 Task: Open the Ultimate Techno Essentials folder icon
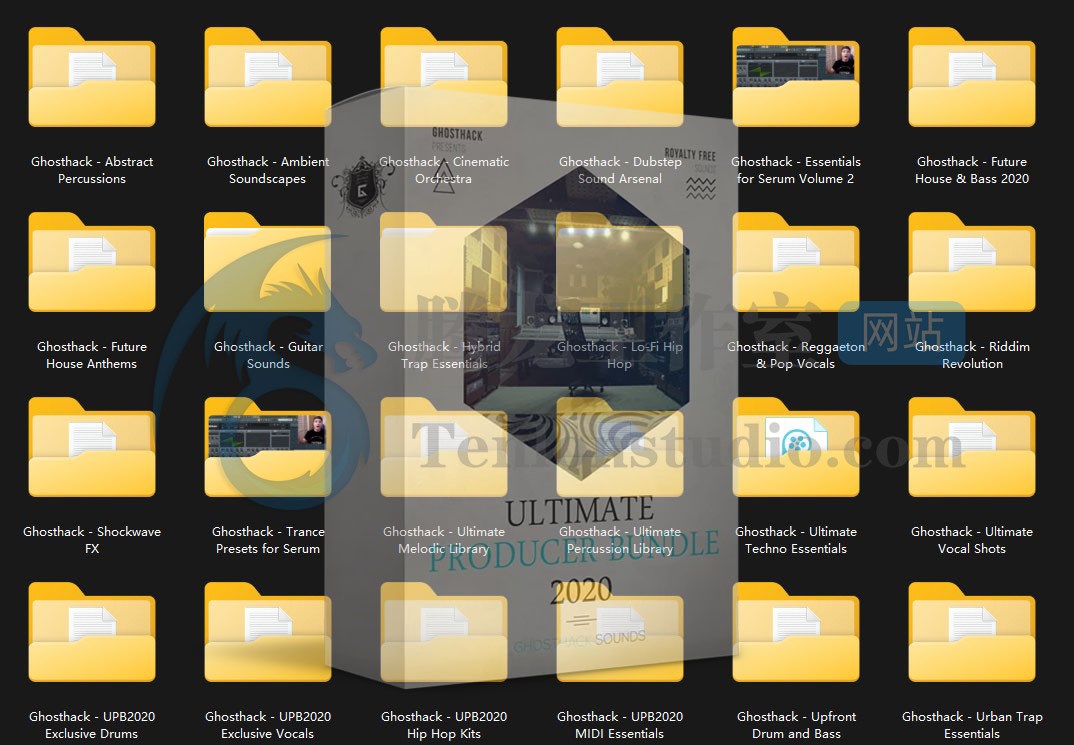(x=796, y=447)
